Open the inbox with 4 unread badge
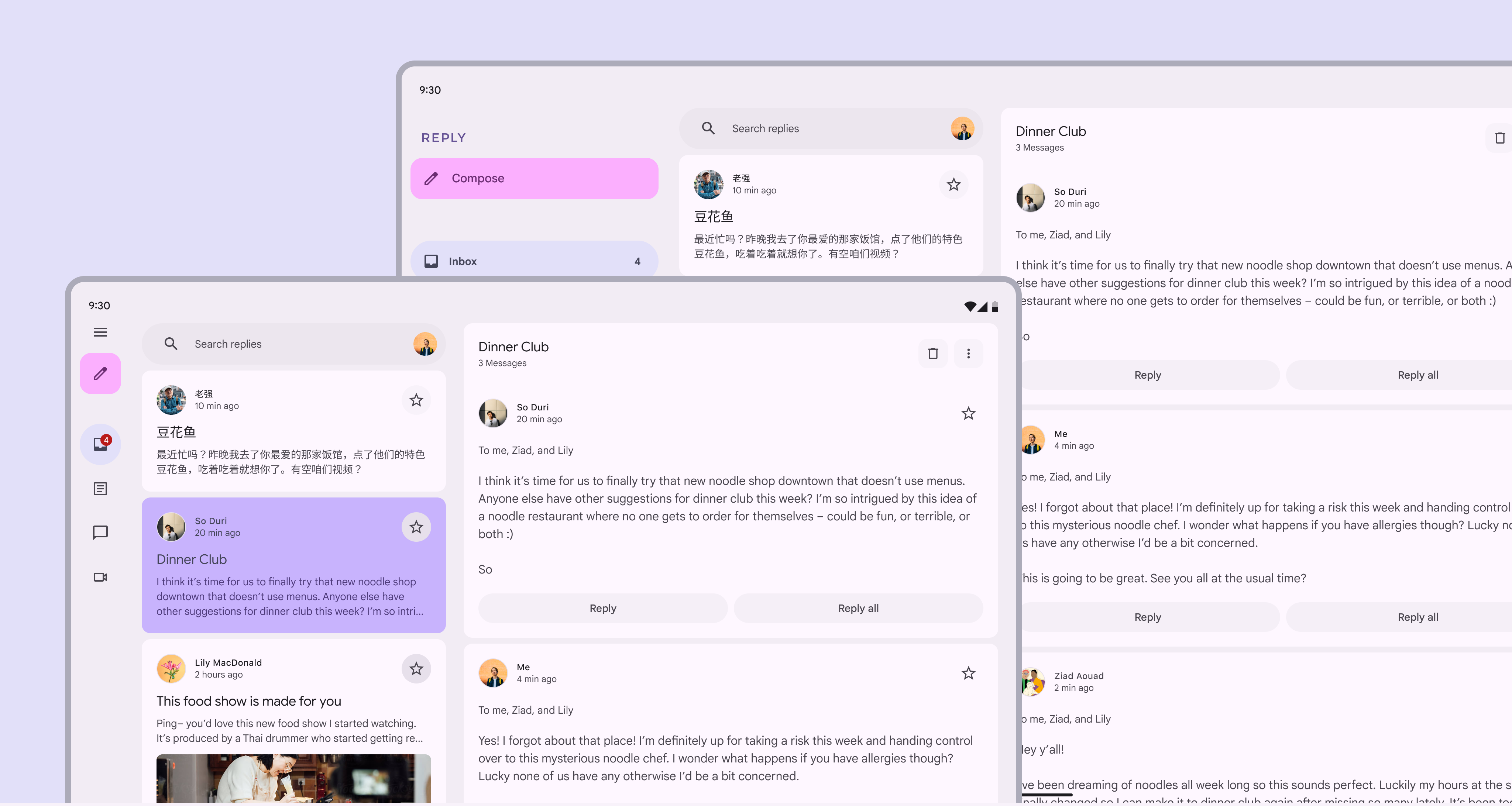The height and width of the screenshot is (806, 1512). (x=100, y=444)
